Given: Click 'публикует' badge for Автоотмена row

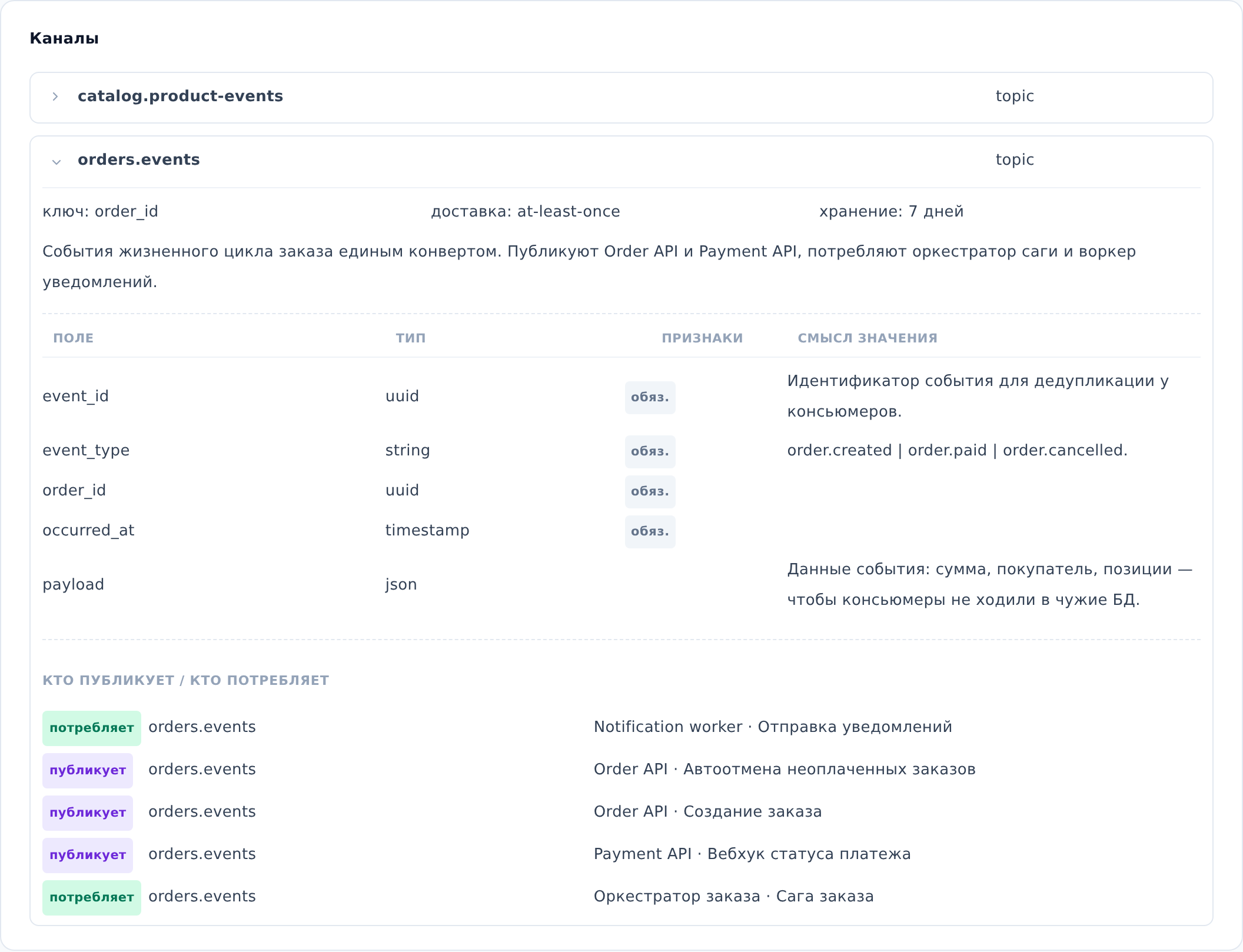Looking at the screenshot, I should pos(88,770).
